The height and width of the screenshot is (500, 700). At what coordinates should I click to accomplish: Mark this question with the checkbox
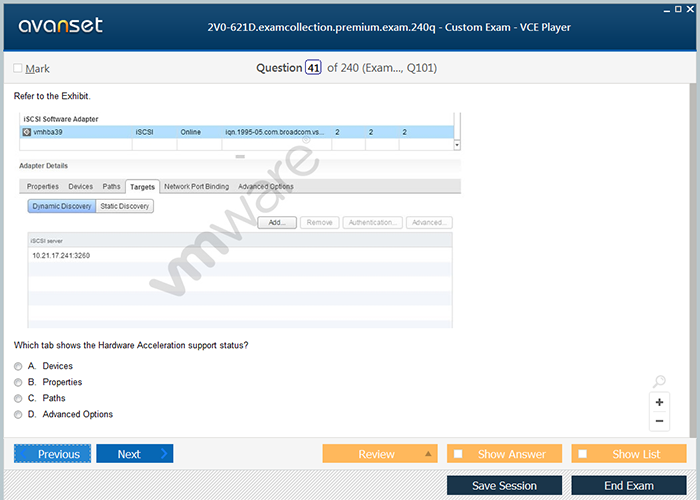point(18,69)
